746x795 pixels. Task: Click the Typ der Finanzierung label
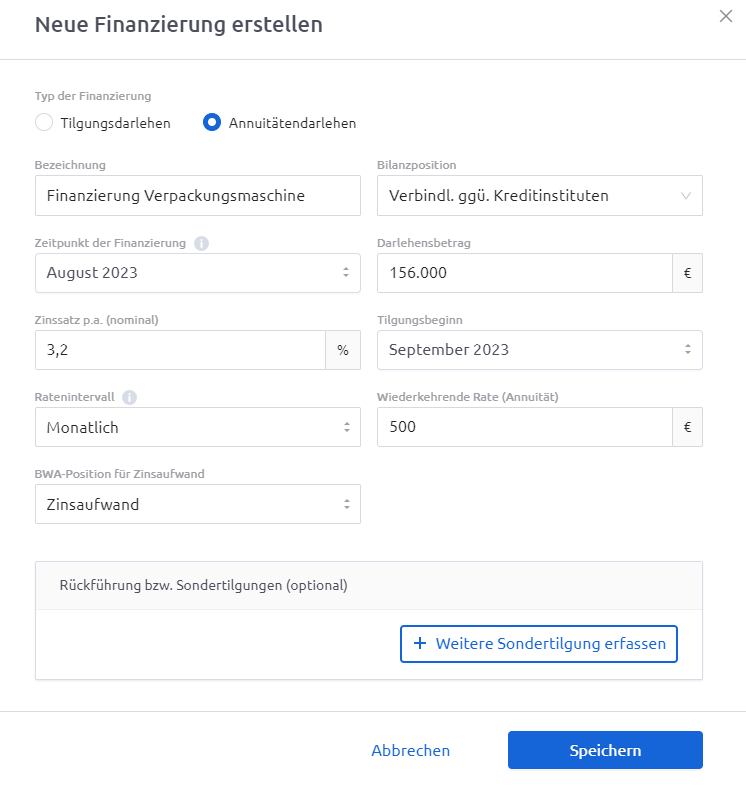pyautogui.click(x=93, y=96)
